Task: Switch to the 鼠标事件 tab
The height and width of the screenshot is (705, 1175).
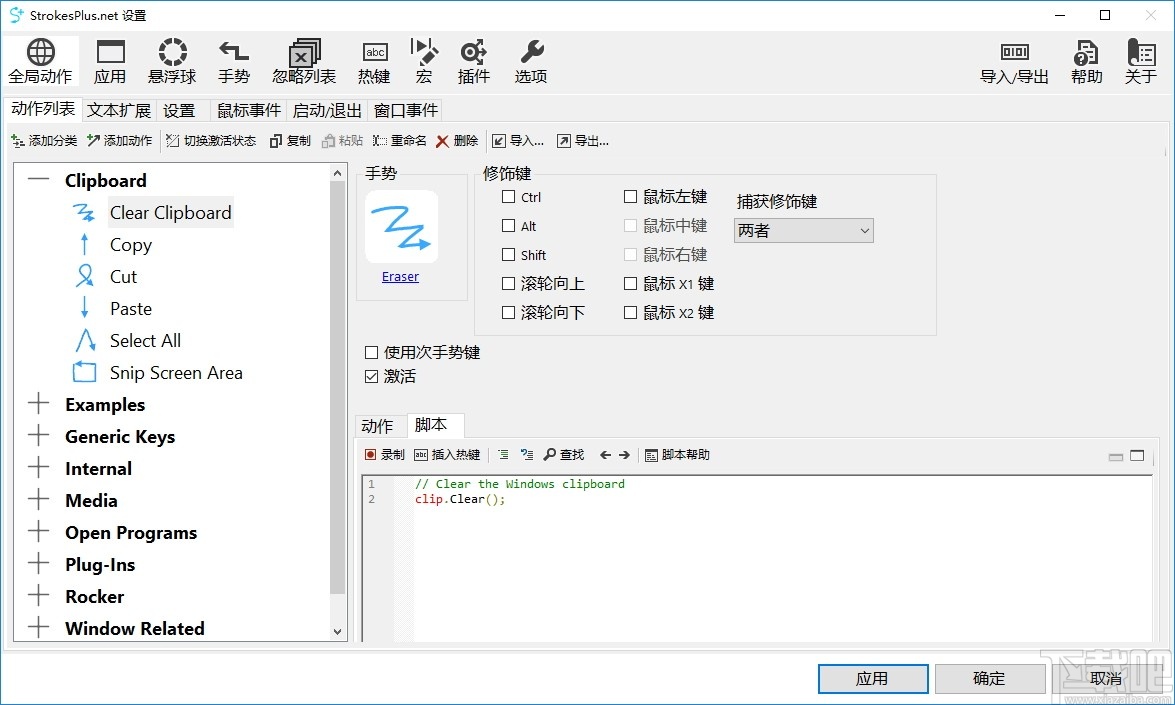Action: [248, 110]
